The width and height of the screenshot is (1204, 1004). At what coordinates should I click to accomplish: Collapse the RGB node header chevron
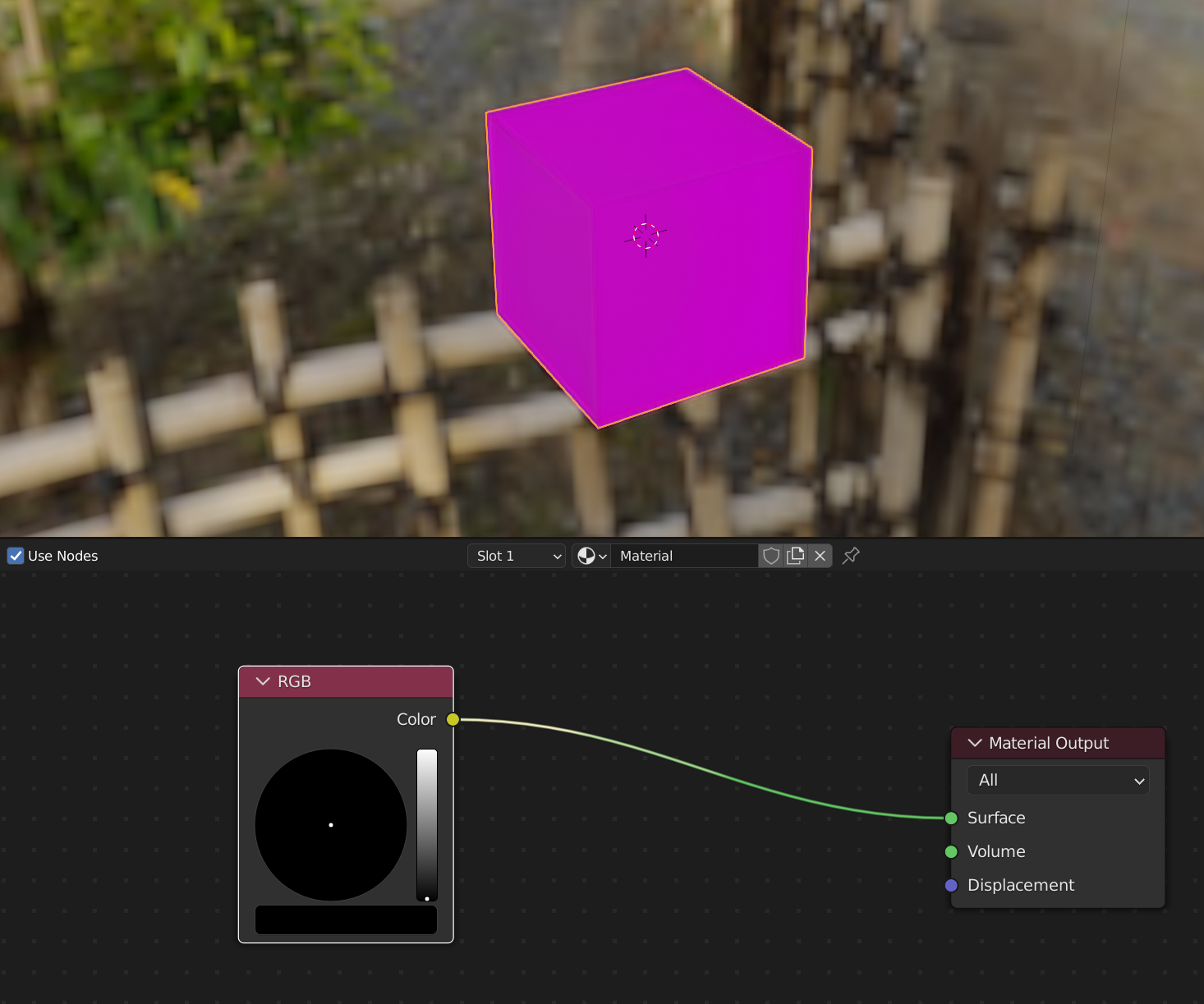point(262,681)
